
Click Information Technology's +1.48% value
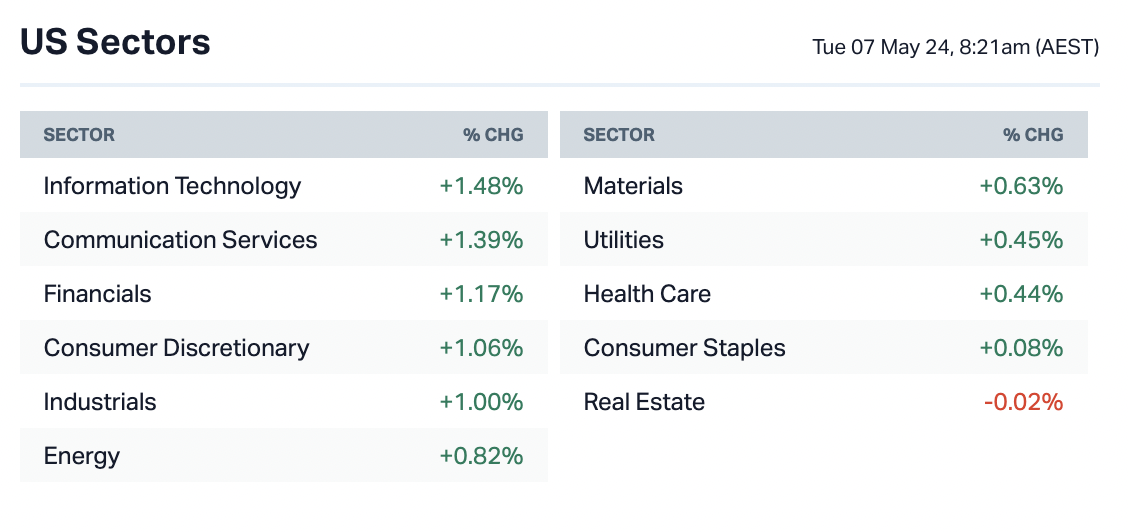coord(481,186)
